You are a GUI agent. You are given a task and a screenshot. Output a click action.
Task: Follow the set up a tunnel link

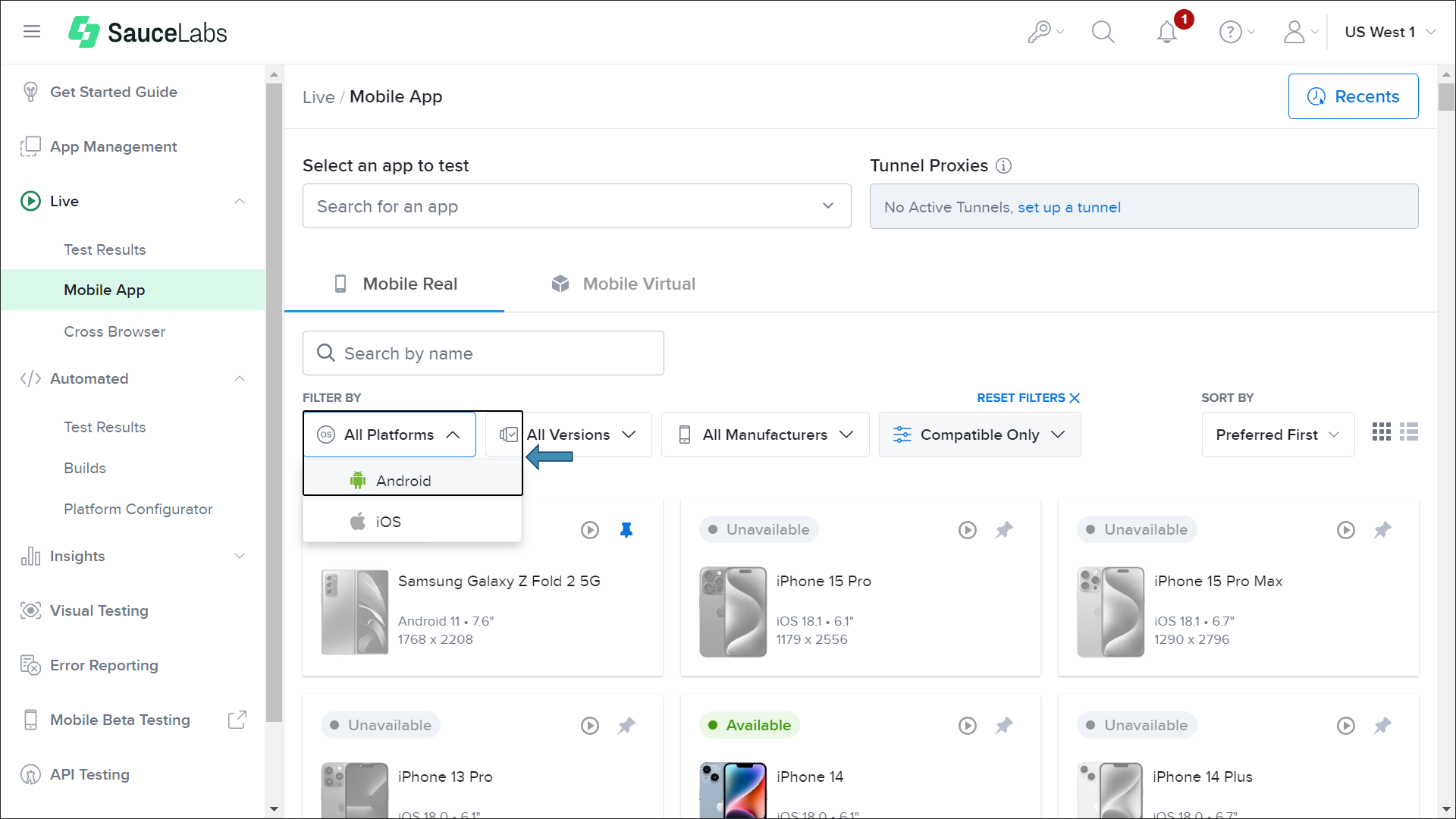pos(1068,207)
